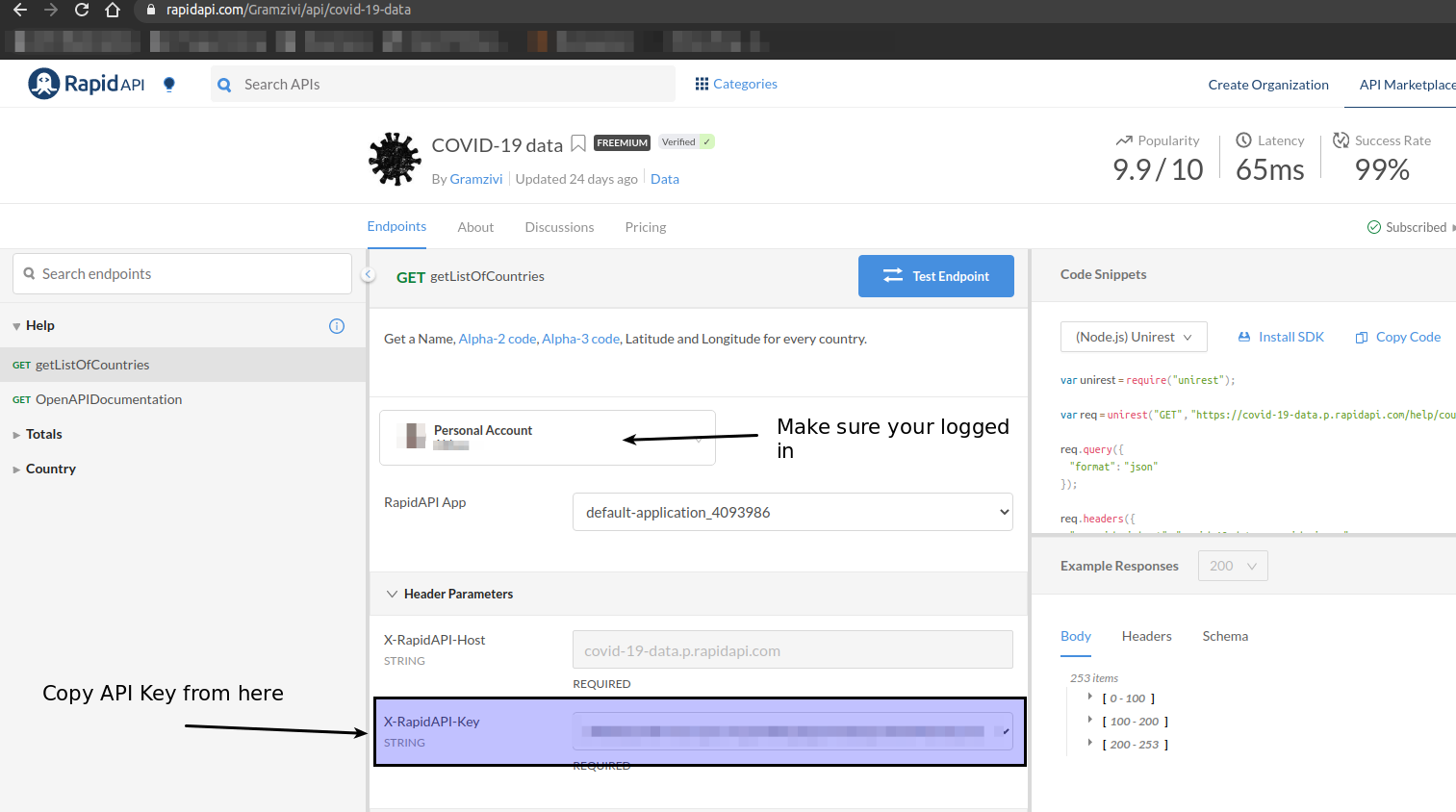Click the FREEMIUM badge
Screen dimensions: 1456x812
click(x=622, y=142)
